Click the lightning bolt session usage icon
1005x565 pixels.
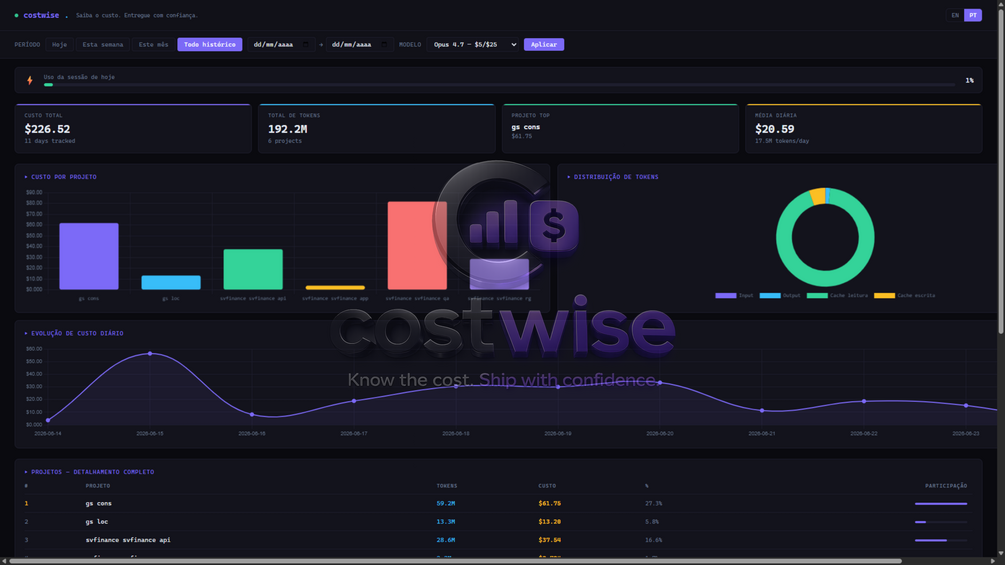tap(29, 81)
